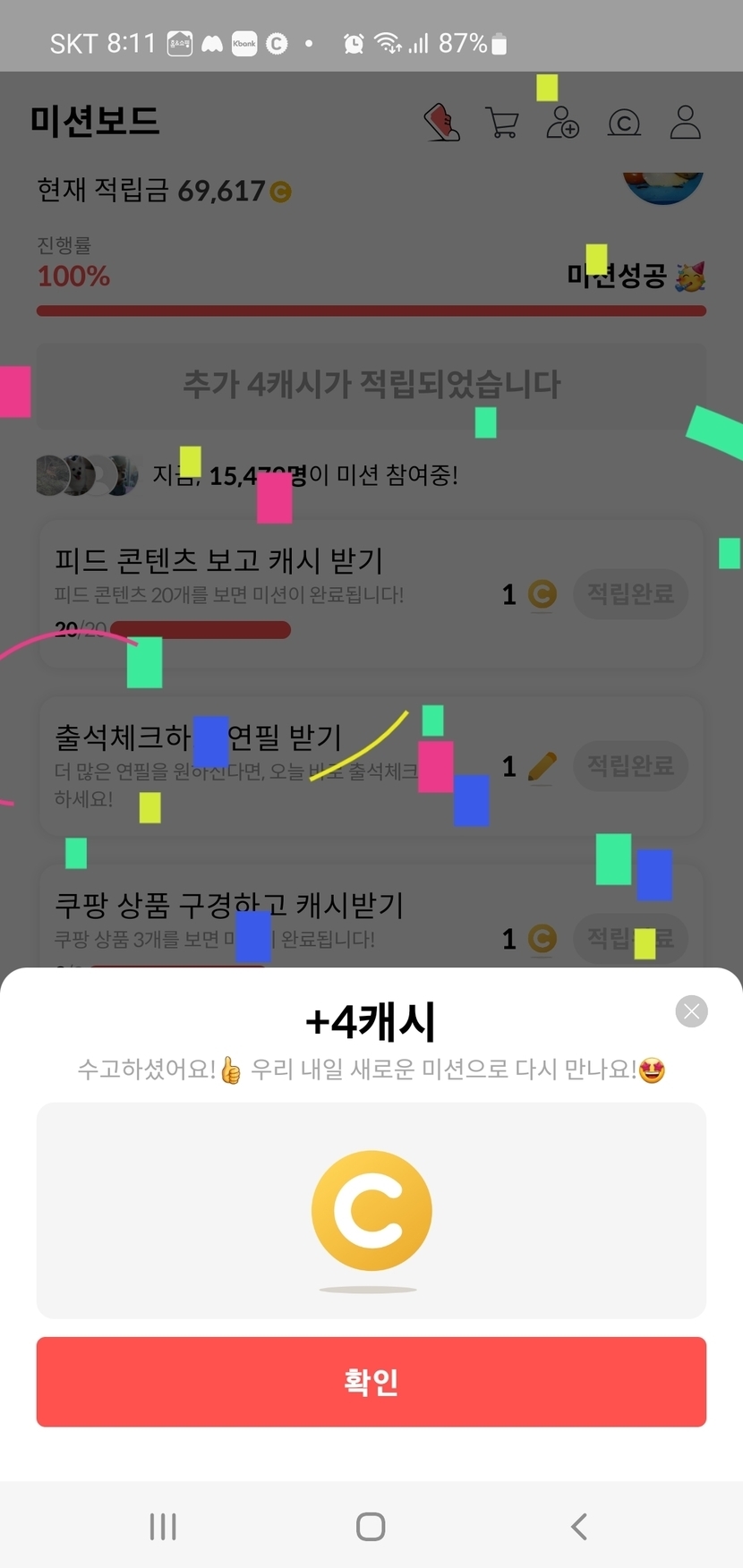
Task: Tap the Android back navigation button
Action: (579, 1526)
